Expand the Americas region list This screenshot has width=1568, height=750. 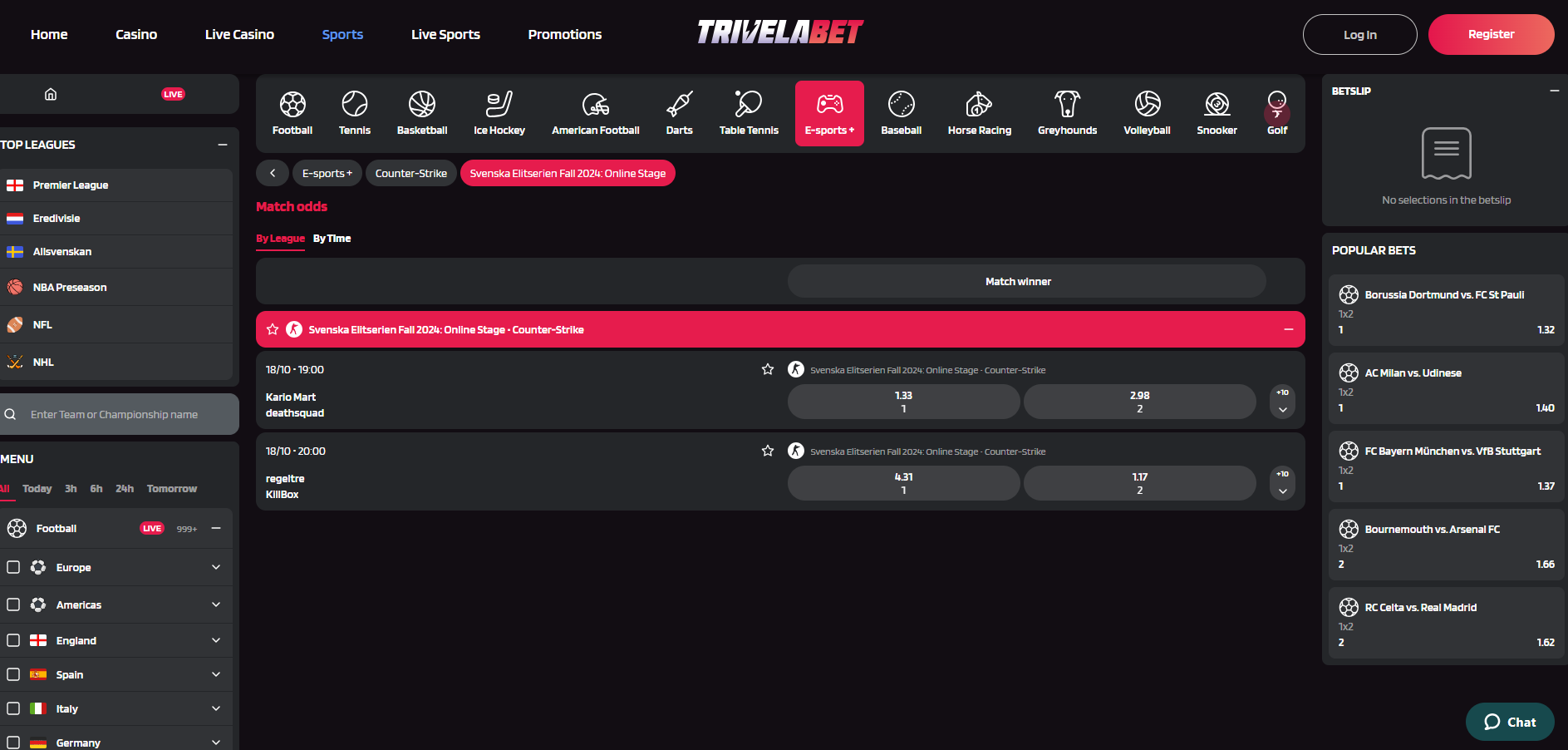[216, 604]
